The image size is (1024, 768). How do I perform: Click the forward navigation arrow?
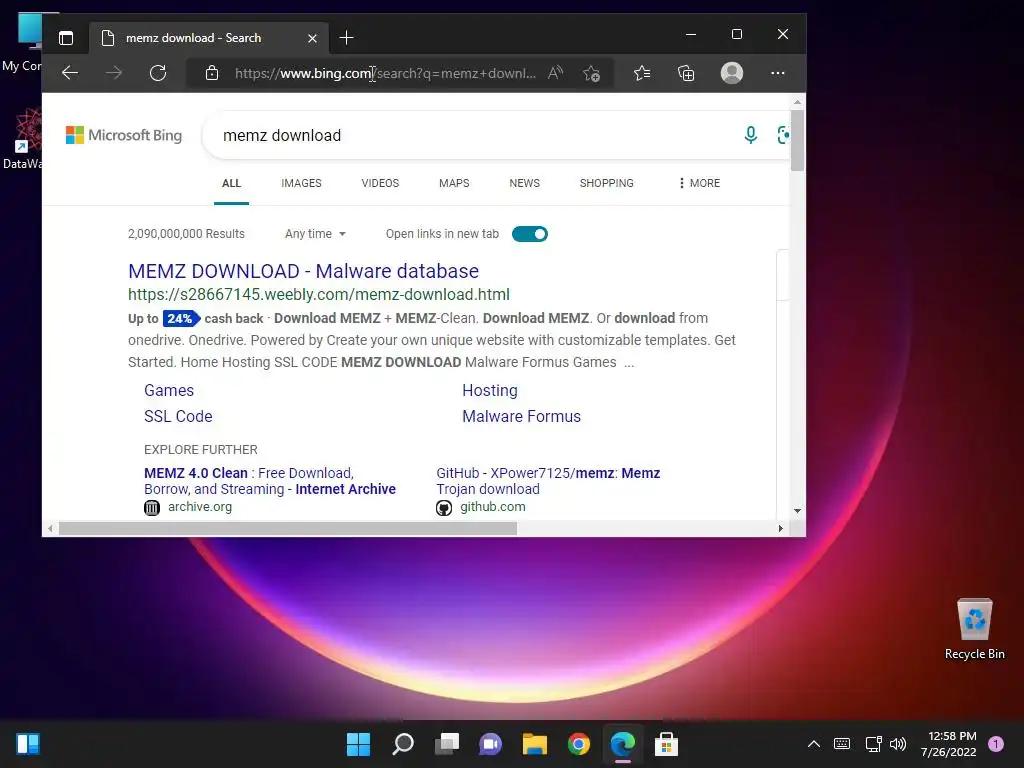tap(114, 73)
